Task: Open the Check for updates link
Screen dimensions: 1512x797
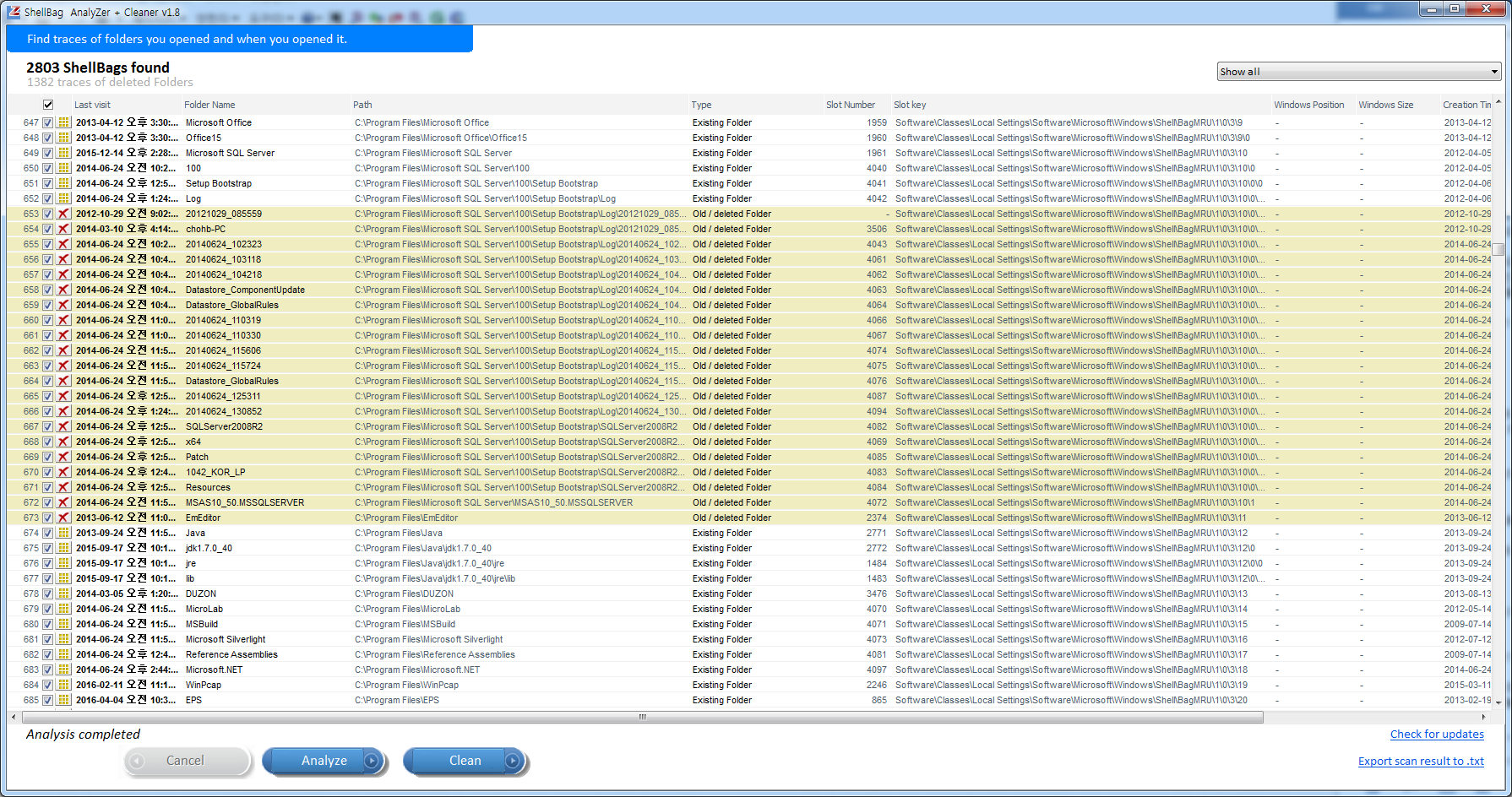Action: coord(1437,735)
